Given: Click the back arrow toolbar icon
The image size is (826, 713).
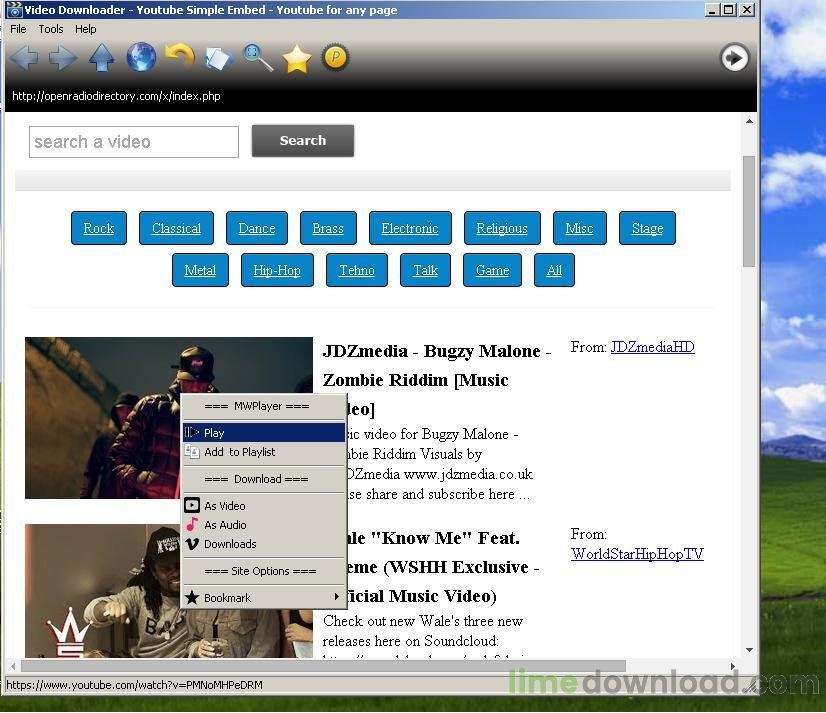Looking at the screenshot, I should point(24,58).
